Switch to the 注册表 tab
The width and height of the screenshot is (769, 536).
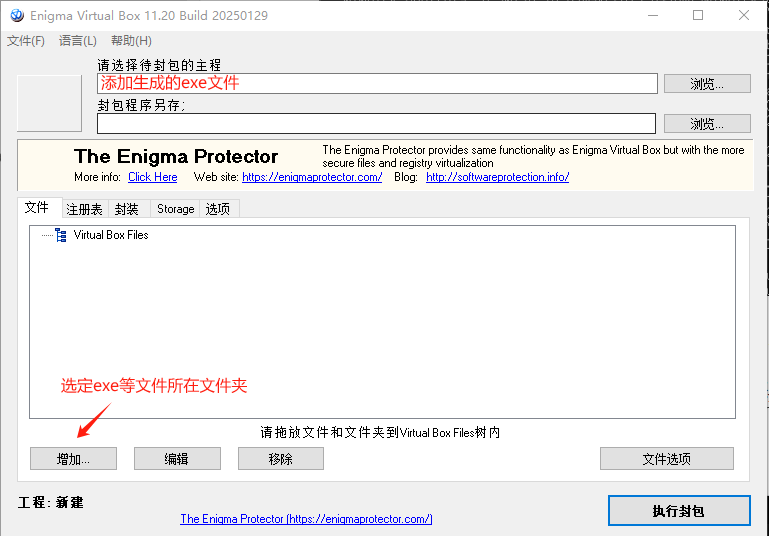[x=84, y=209]
